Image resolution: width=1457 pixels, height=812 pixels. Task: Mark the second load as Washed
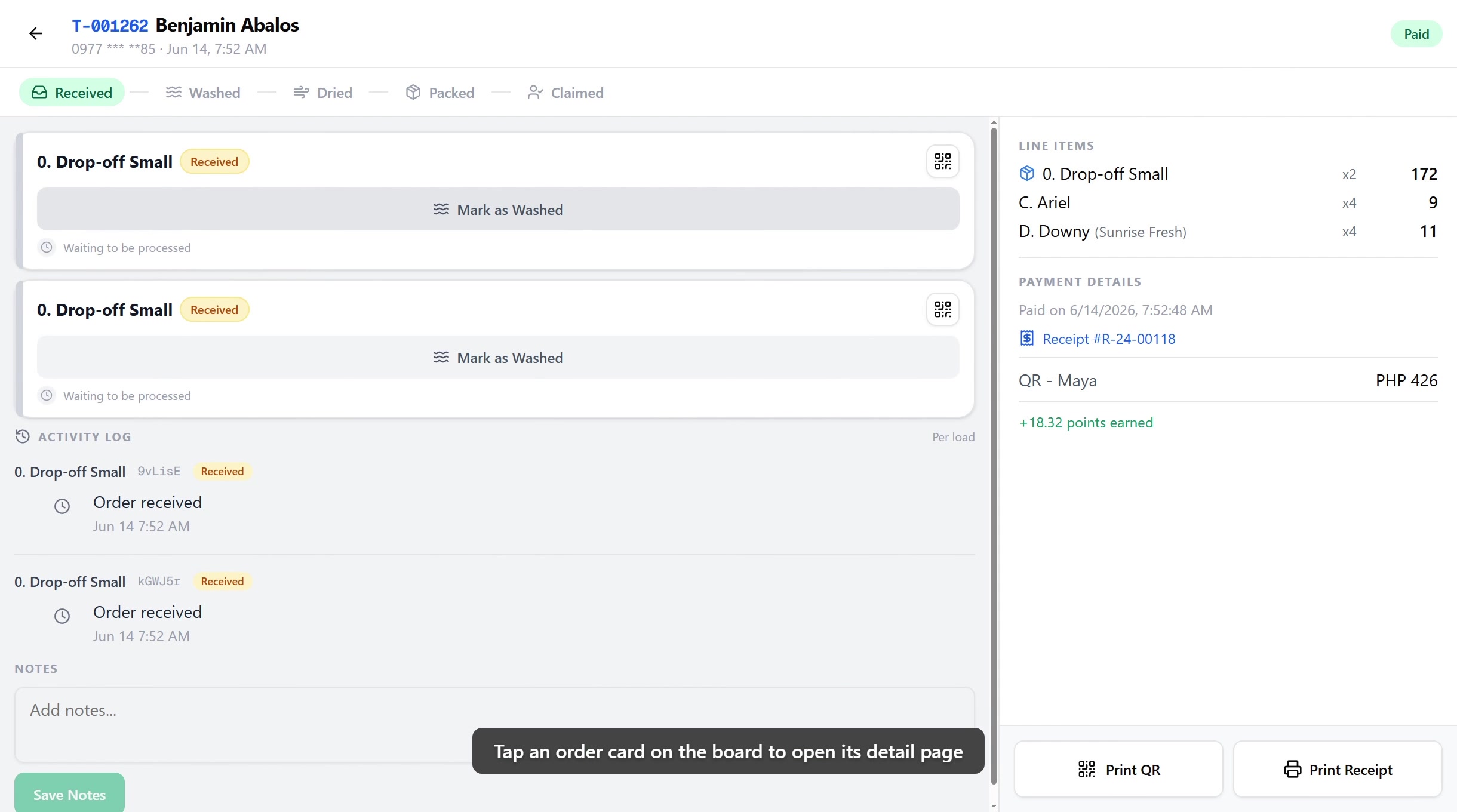tap(498, 358)
